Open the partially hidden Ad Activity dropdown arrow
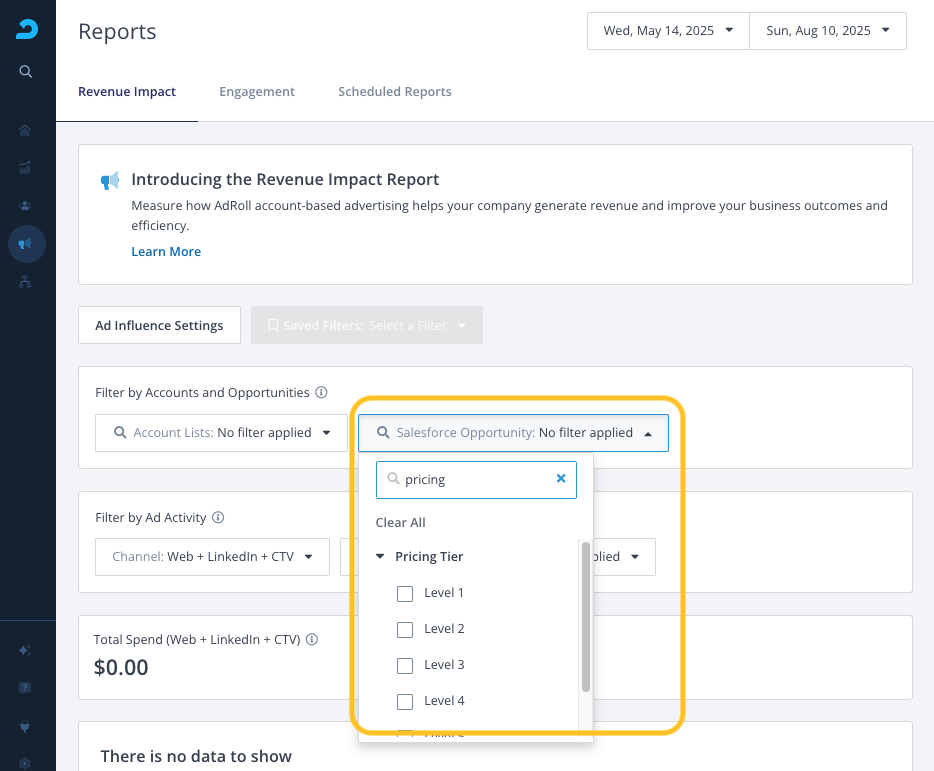This screenshot has width=934, height=771. (635, 557)
